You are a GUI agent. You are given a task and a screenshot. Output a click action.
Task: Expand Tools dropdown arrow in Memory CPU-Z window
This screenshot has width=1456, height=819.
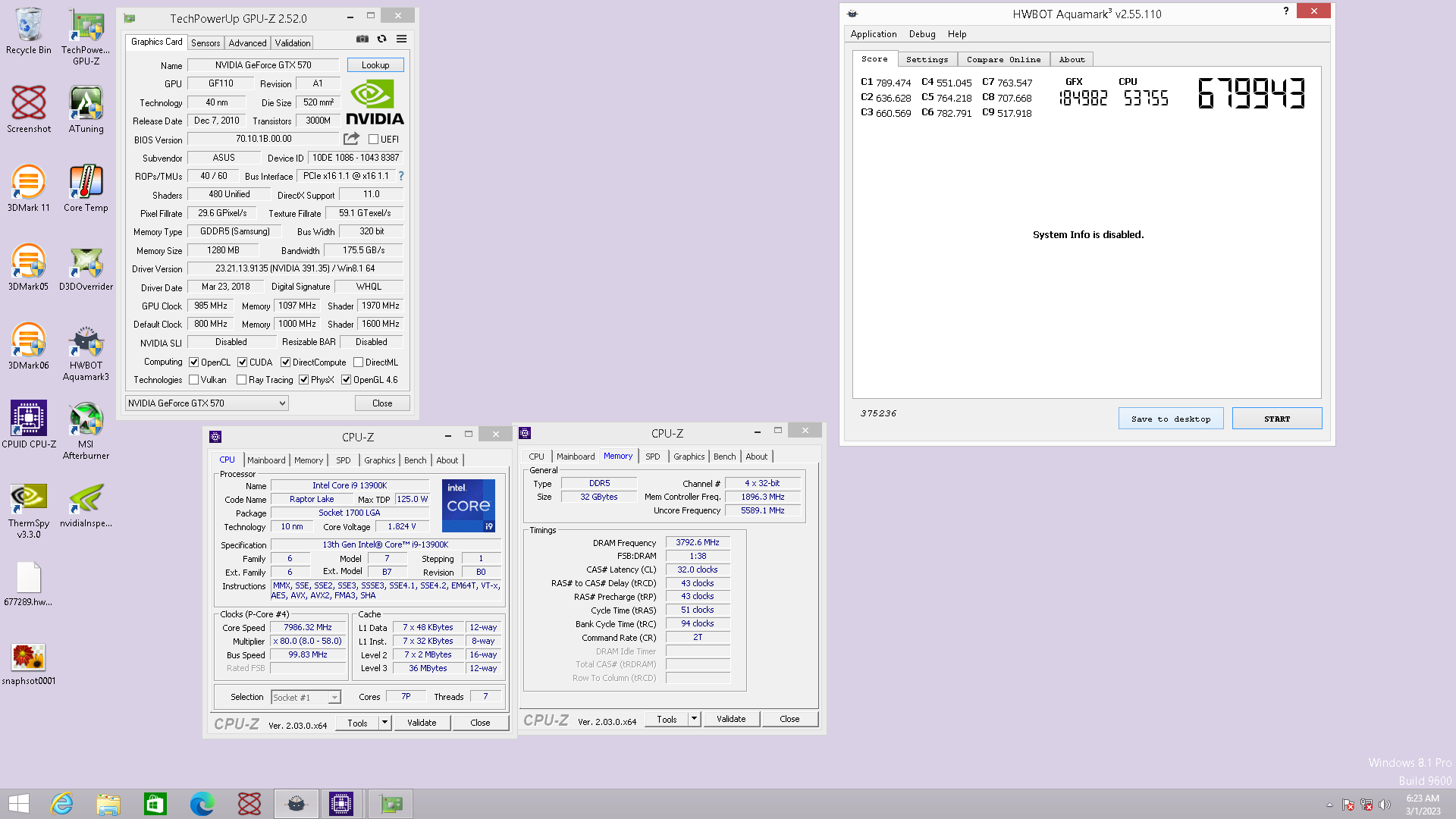(x=694, y=719)
